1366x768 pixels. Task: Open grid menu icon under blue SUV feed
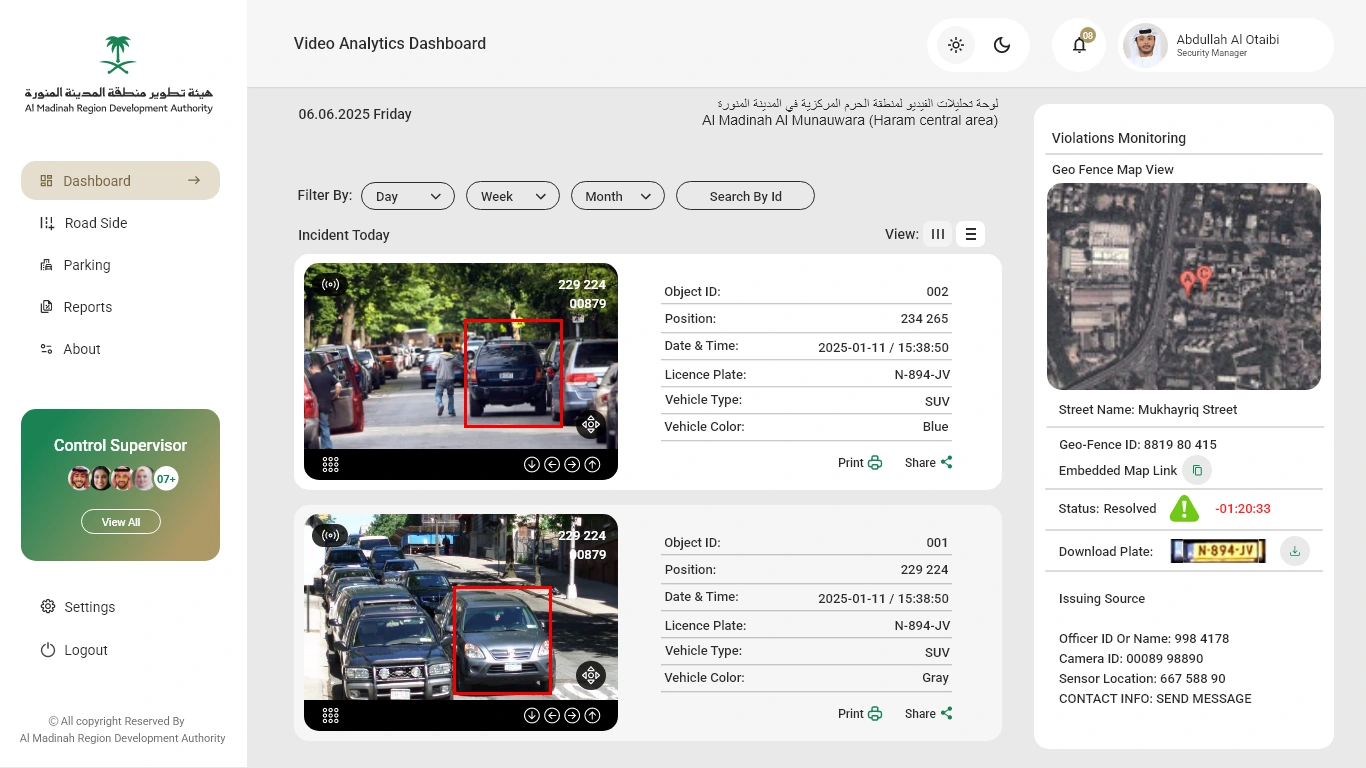click(x=331, y=464)
